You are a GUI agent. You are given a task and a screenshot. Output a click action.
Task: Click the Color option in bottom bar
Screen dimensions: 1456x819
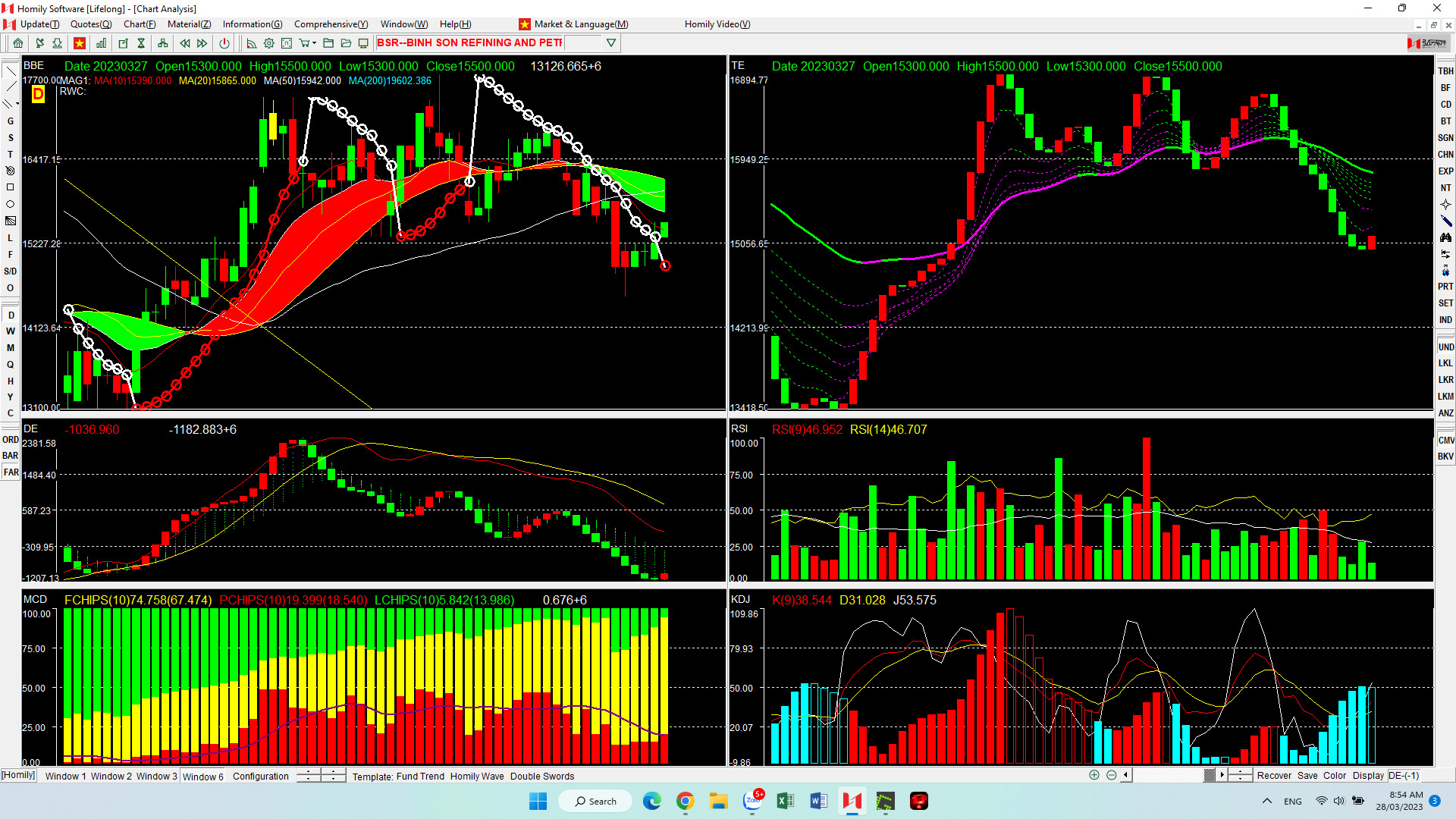coord(1335,775)
